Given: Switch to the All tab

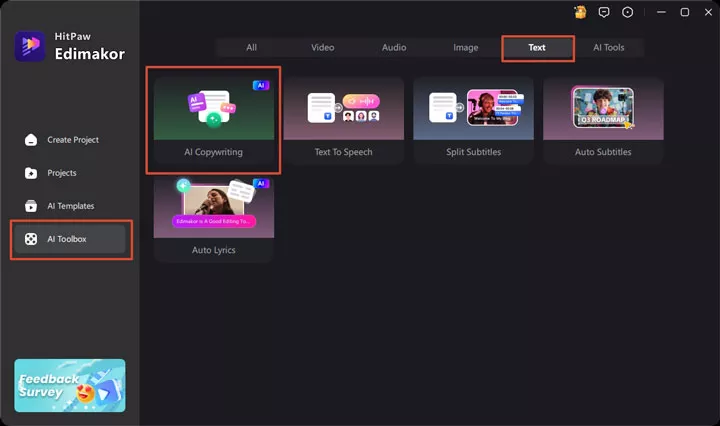Looking at the screenshot, I should click(251, 47).
